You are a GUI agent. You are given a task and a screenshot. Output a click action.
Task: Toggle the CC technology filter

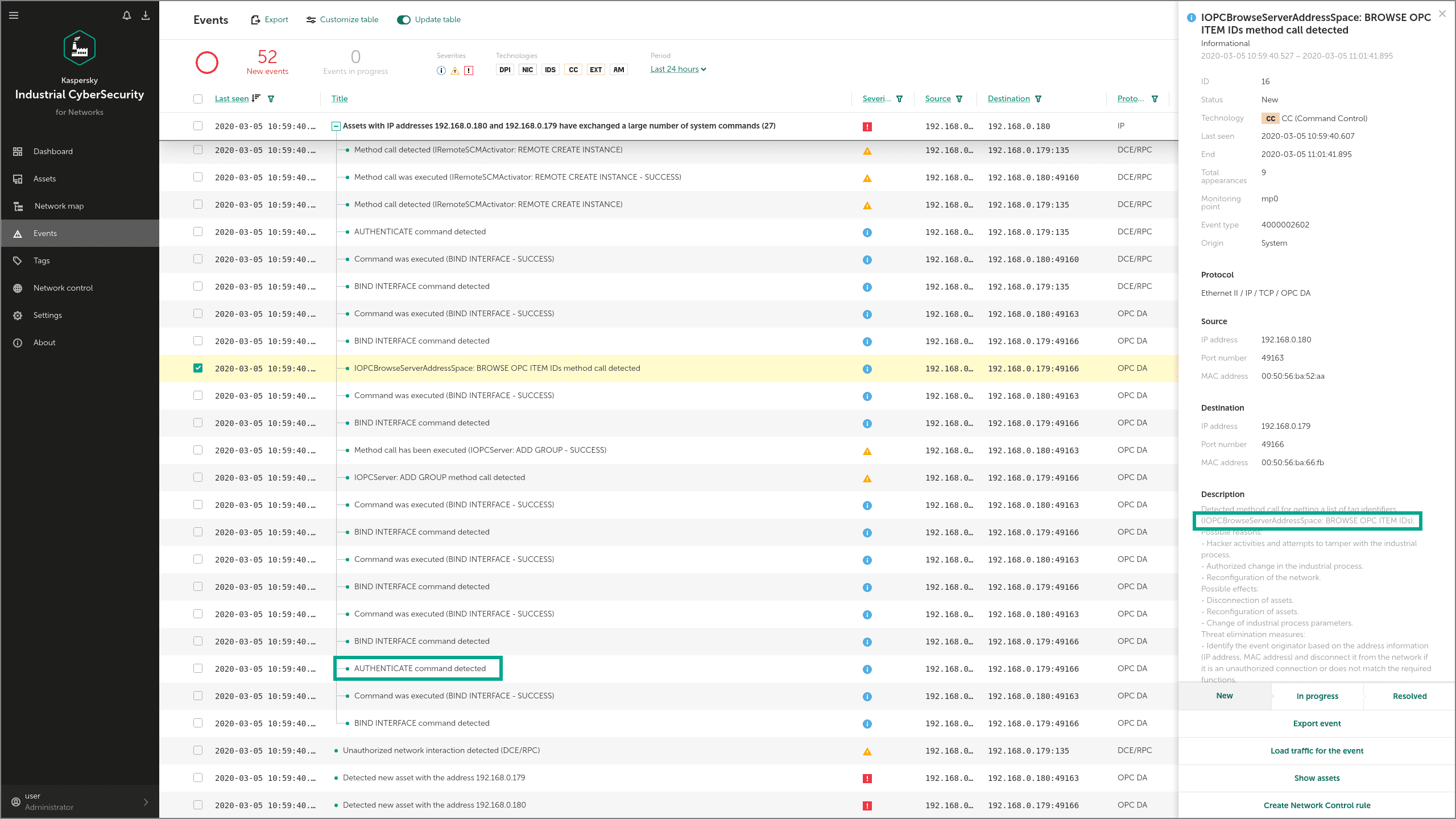click(573, 70)
